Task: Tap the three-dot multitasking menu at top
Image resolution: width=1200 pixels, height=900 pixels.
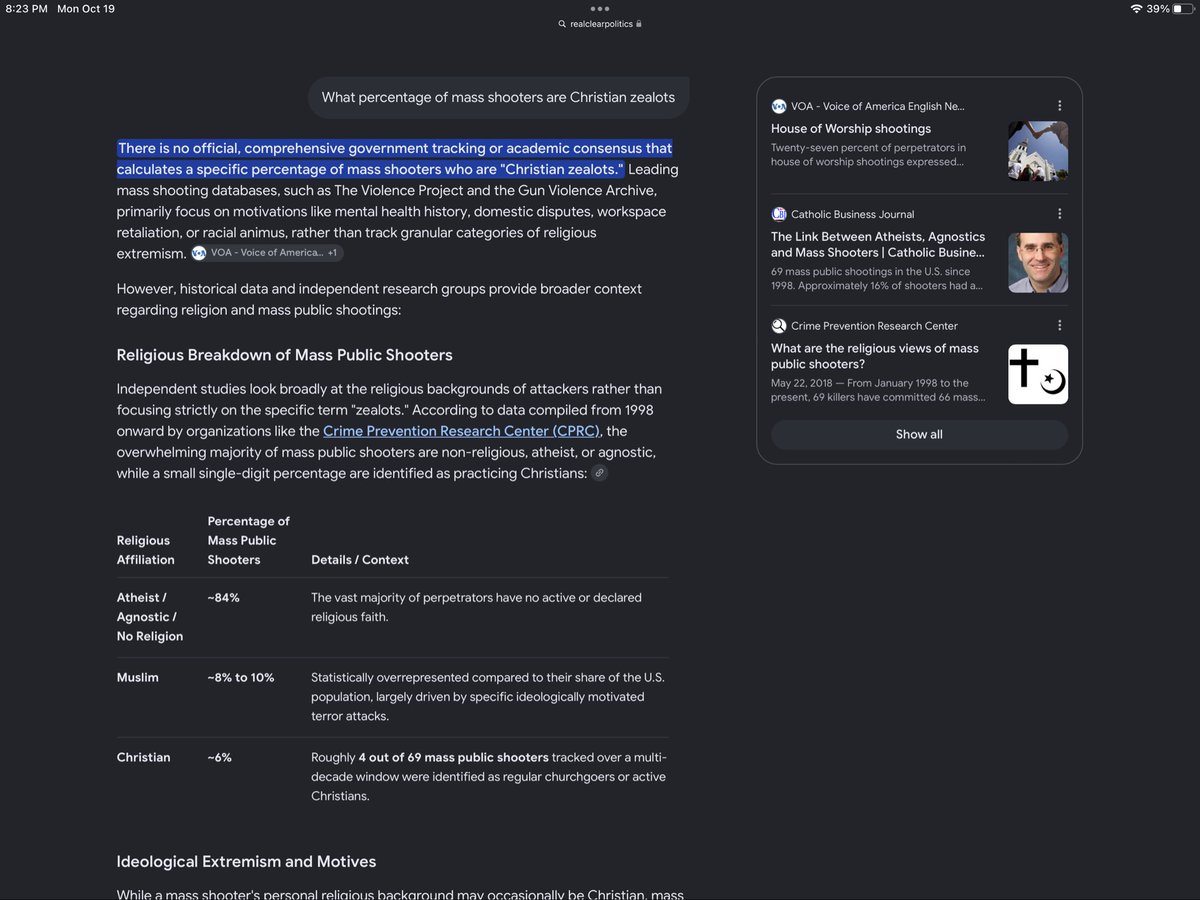Action: pyautogui.click(x=600, y=8)
